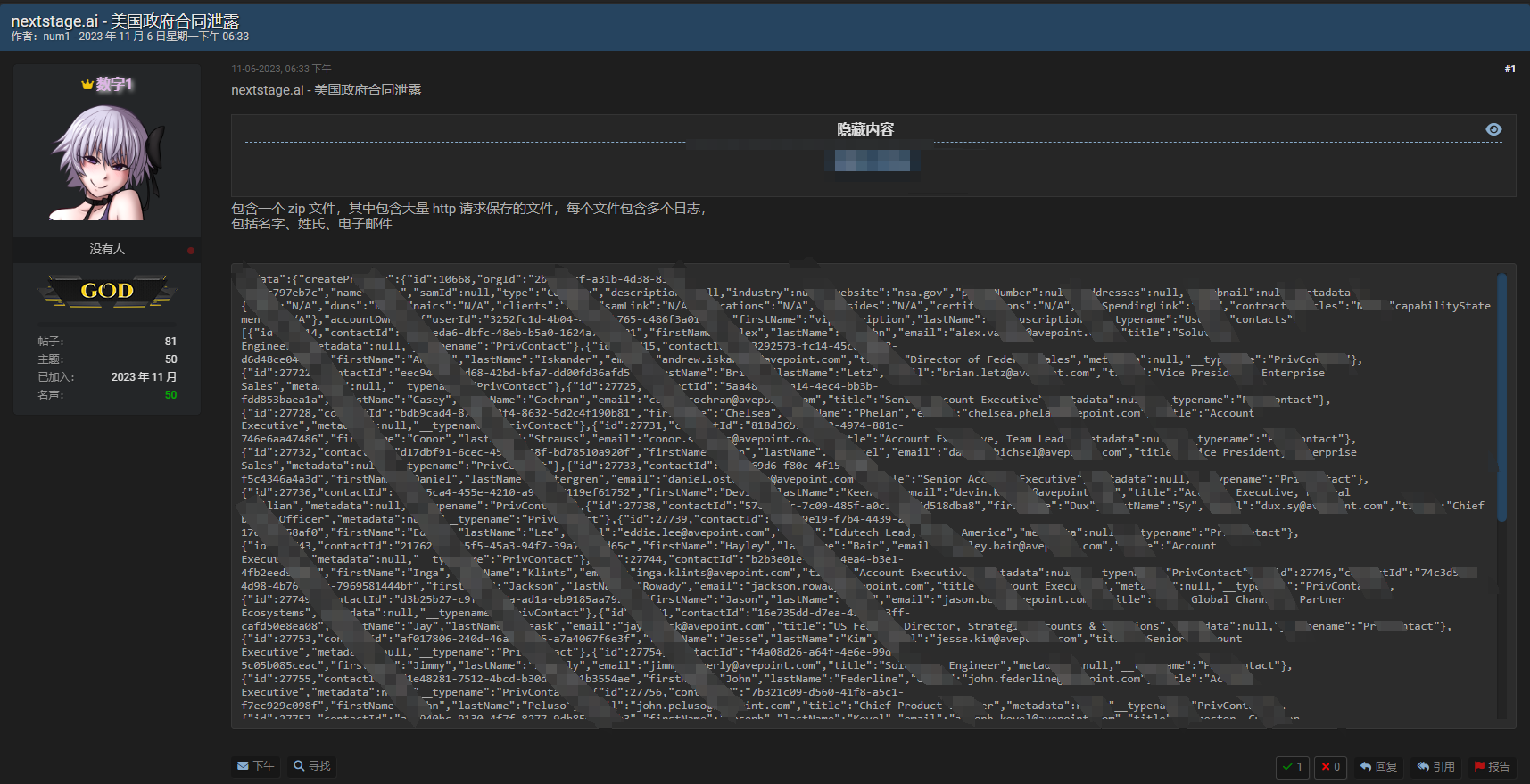Click the thread title in header bar

coord(125,21)
